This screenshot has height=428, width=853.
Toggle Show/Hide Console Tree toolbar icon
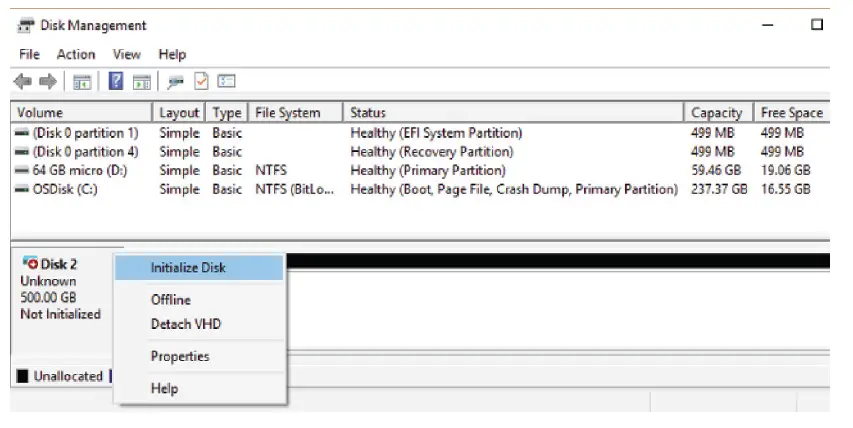(x=82, y=82)
